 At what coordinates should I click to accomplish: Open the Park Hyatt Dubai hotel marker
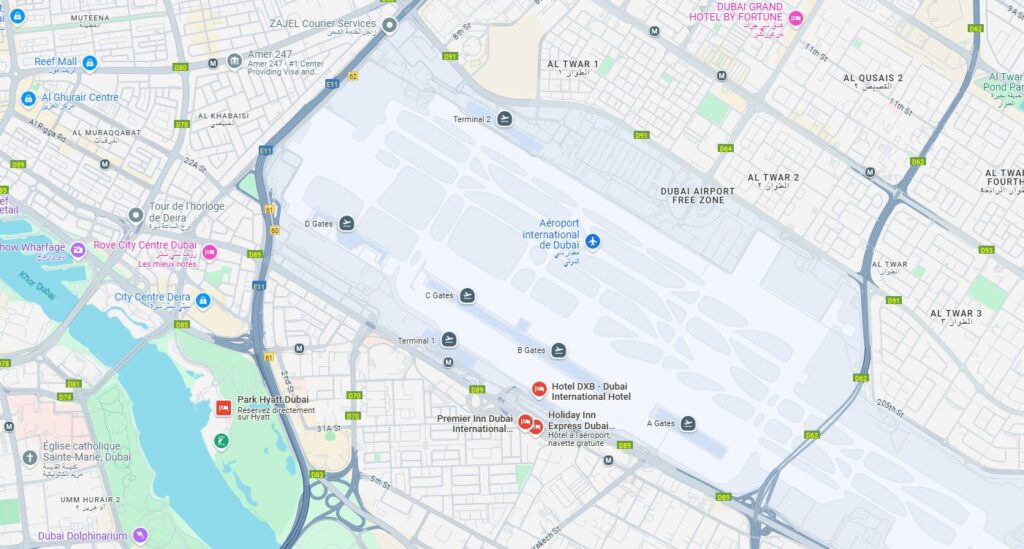pyautogui.click(x=223, y=408)
